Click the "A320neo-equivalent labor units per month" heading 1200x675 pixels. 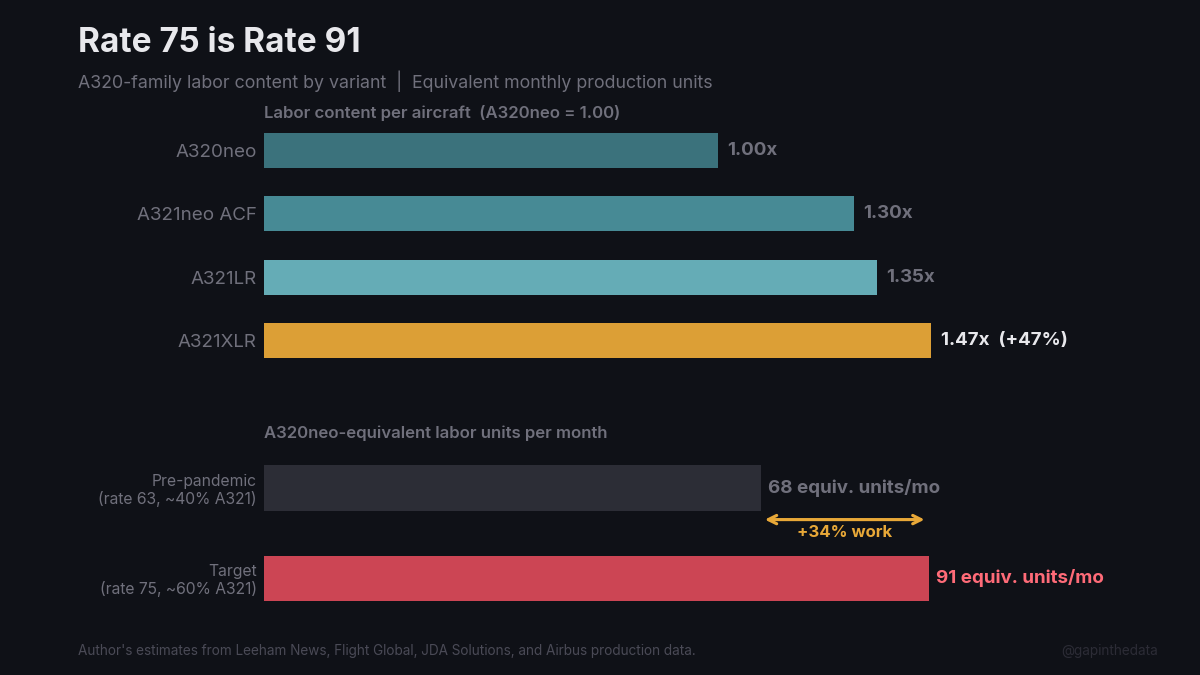(435, 432)
